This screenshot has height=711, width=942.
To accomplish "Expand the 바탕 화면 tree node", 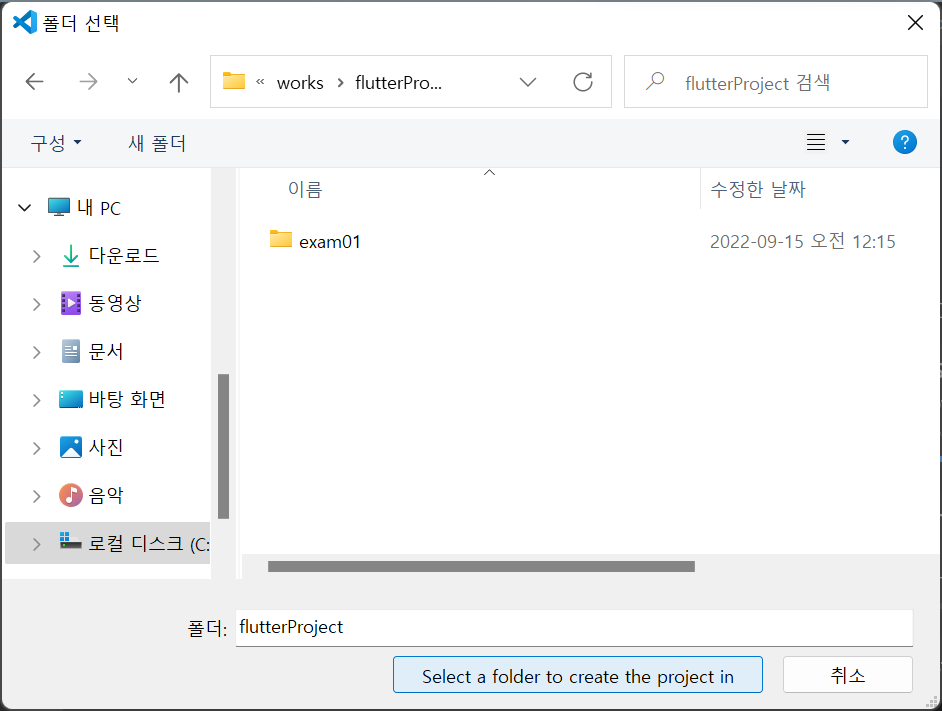I will 37,400.
